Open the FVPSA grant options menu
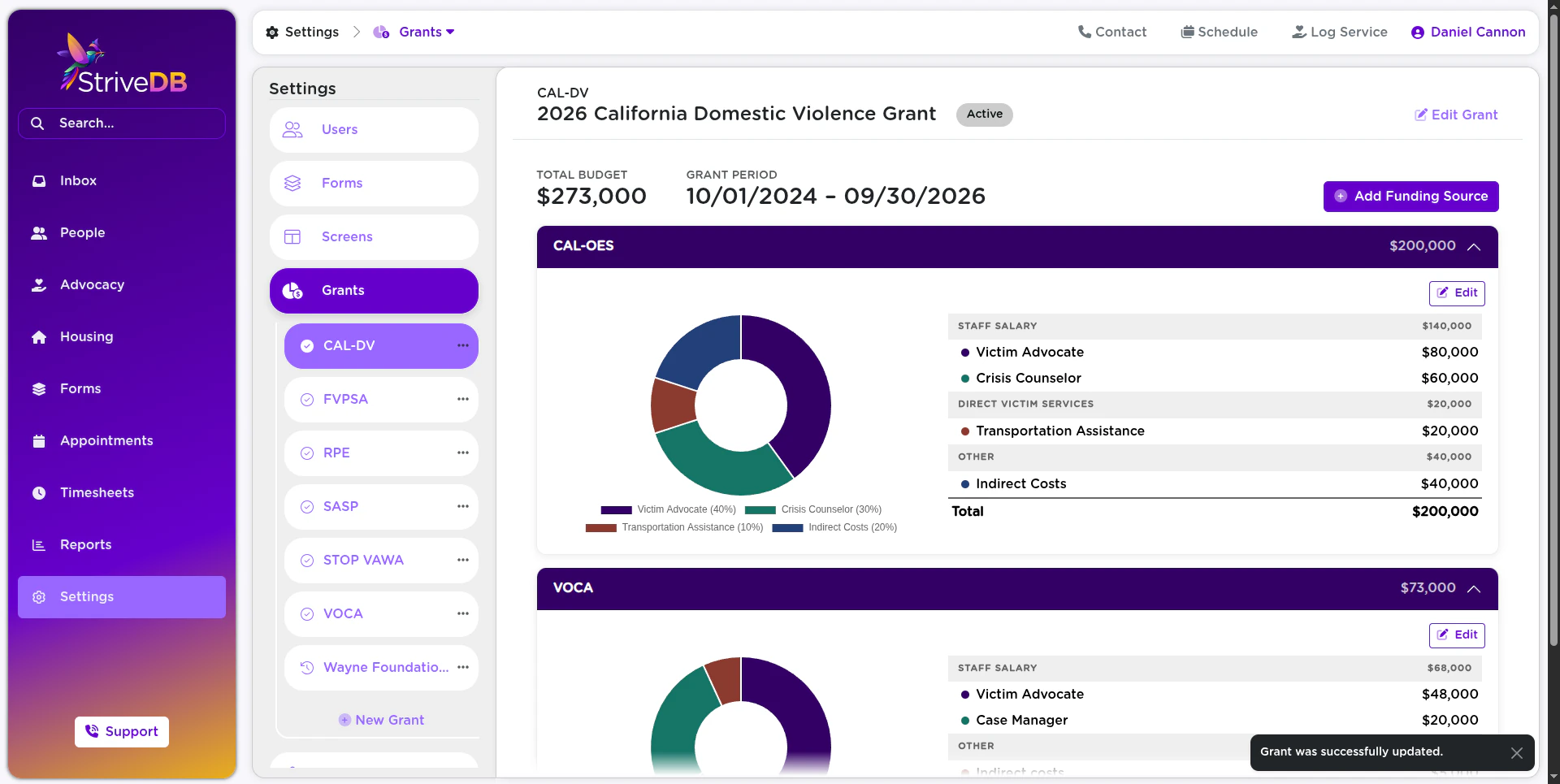This screenshot has height=784, width=1560. pyautogui.click(x=463, y=400)
